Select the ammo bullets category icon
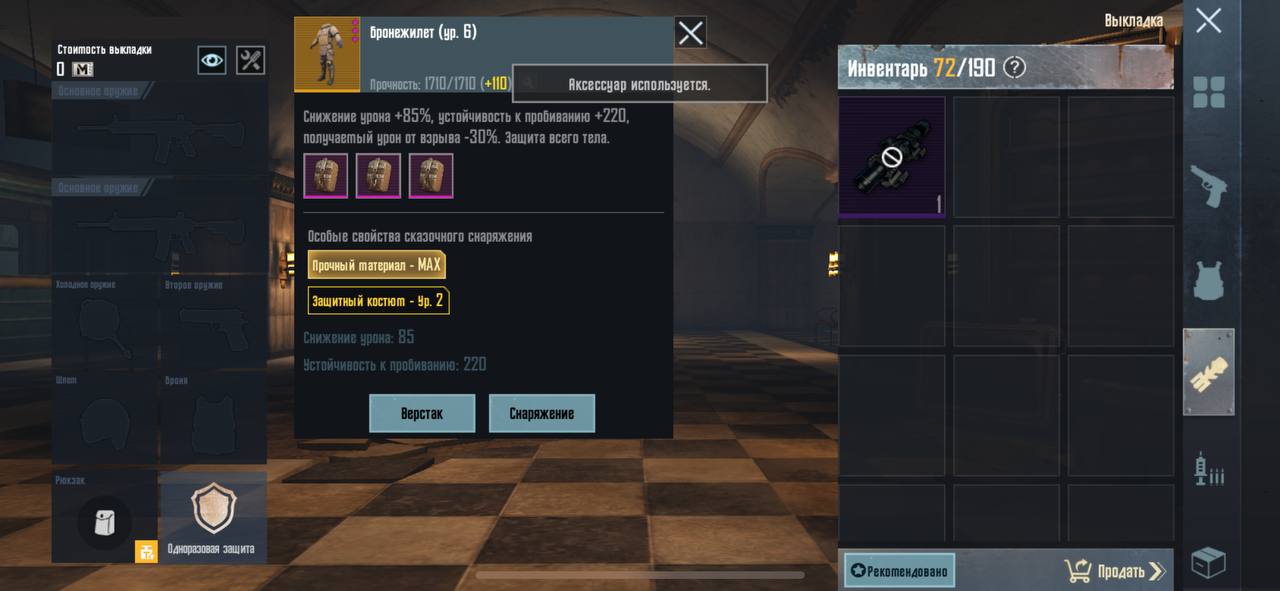 coord(1208,468)
